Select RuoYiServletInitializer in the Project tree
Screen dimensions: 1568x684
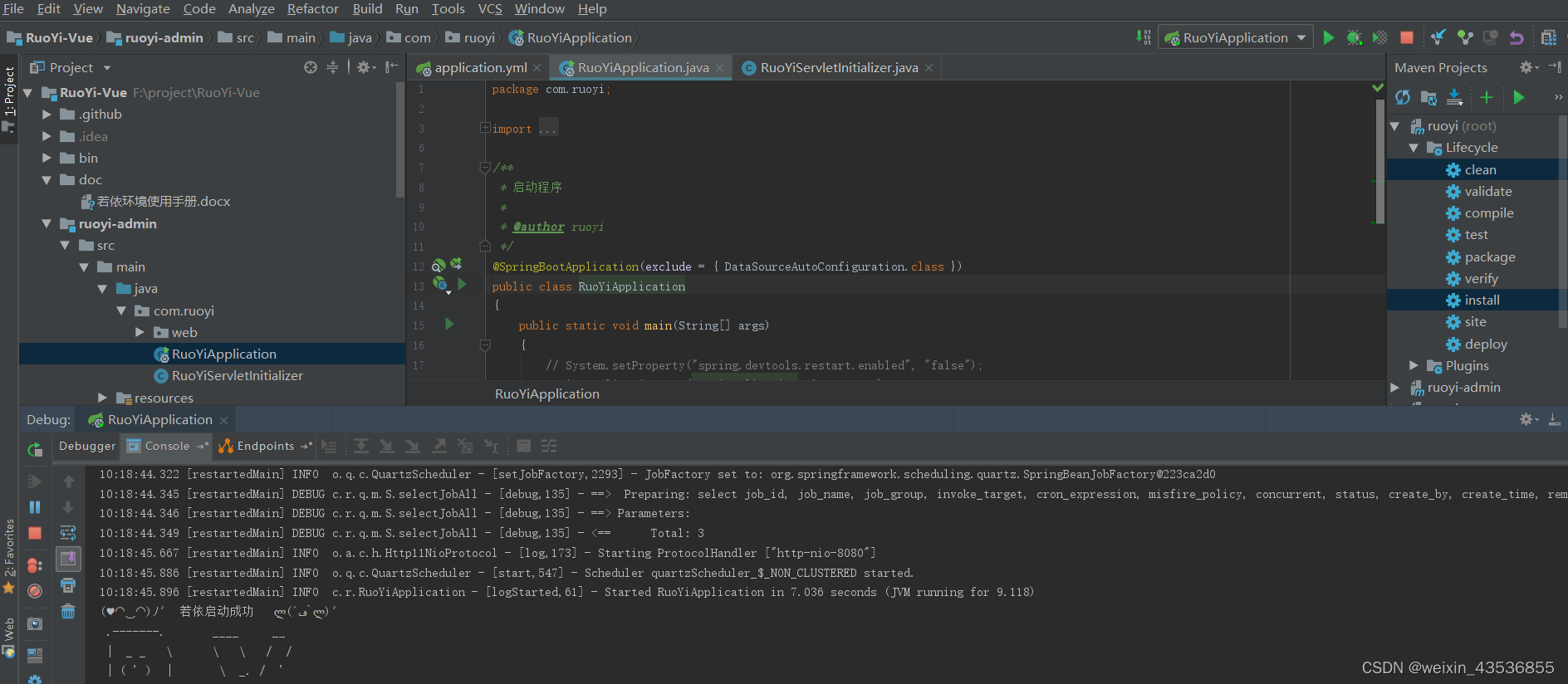point(237,375)
